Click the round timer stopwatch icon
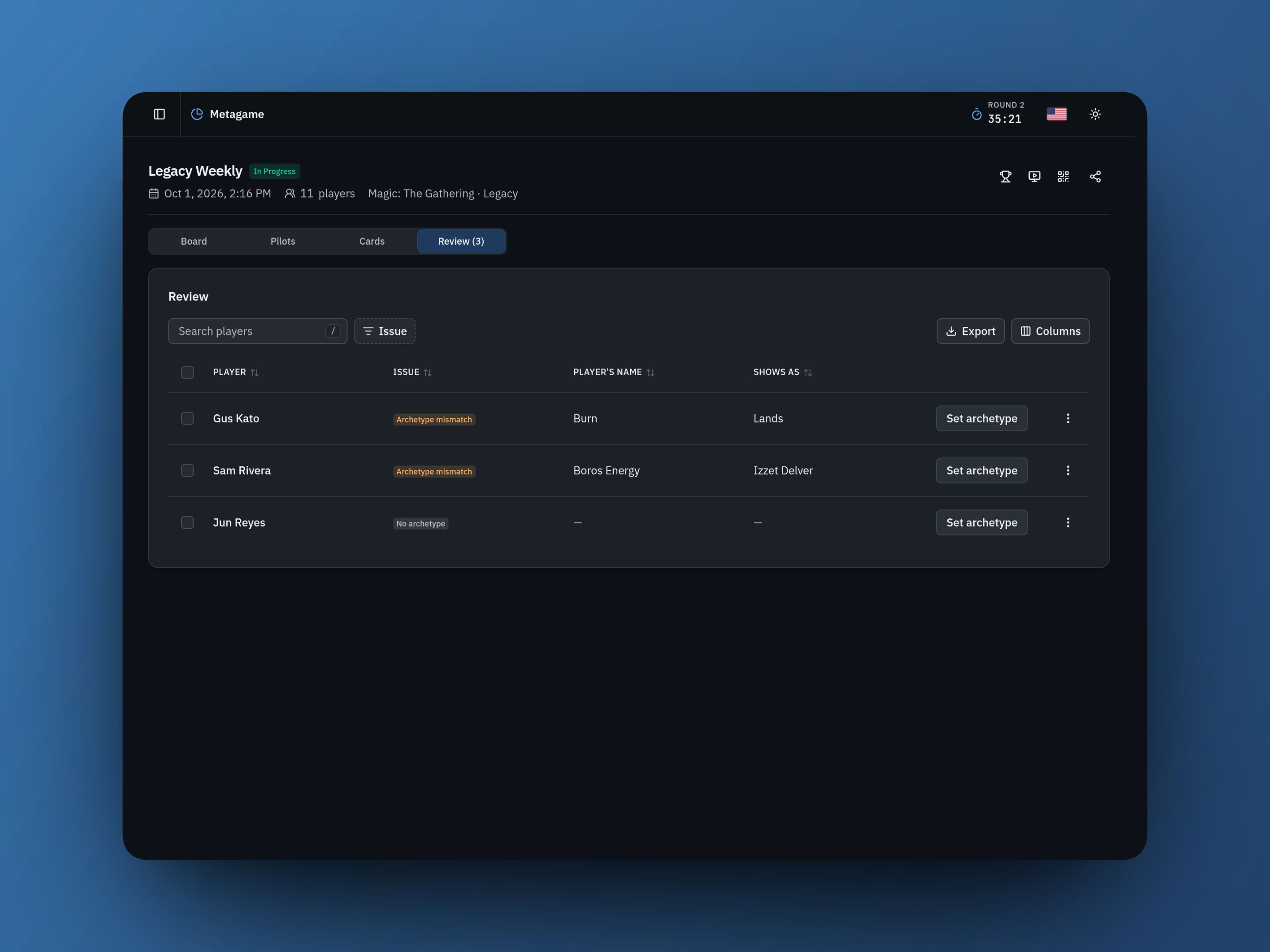 [x=977, y=114]
